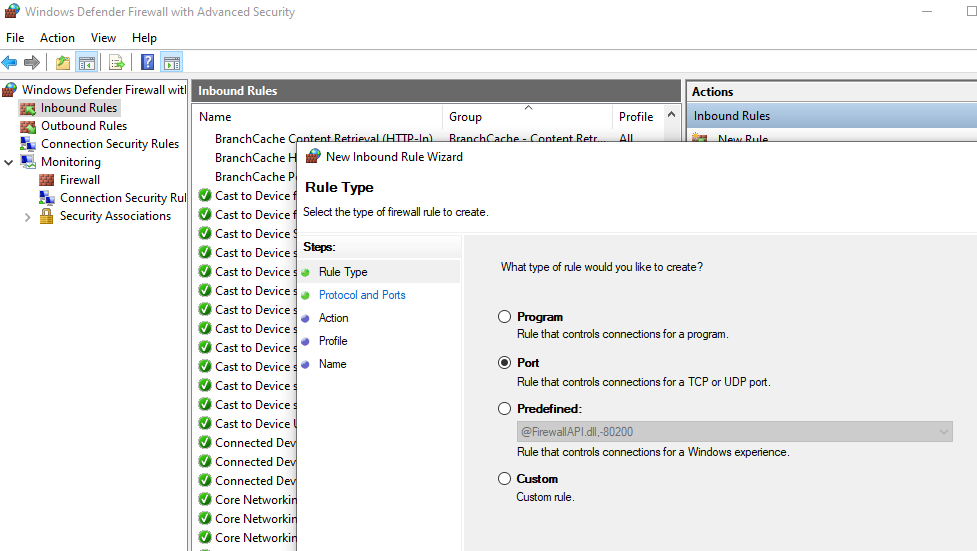This screenshot has height=551, width=977.
Task: Select the Custom radio button
Action: [504, 479]
